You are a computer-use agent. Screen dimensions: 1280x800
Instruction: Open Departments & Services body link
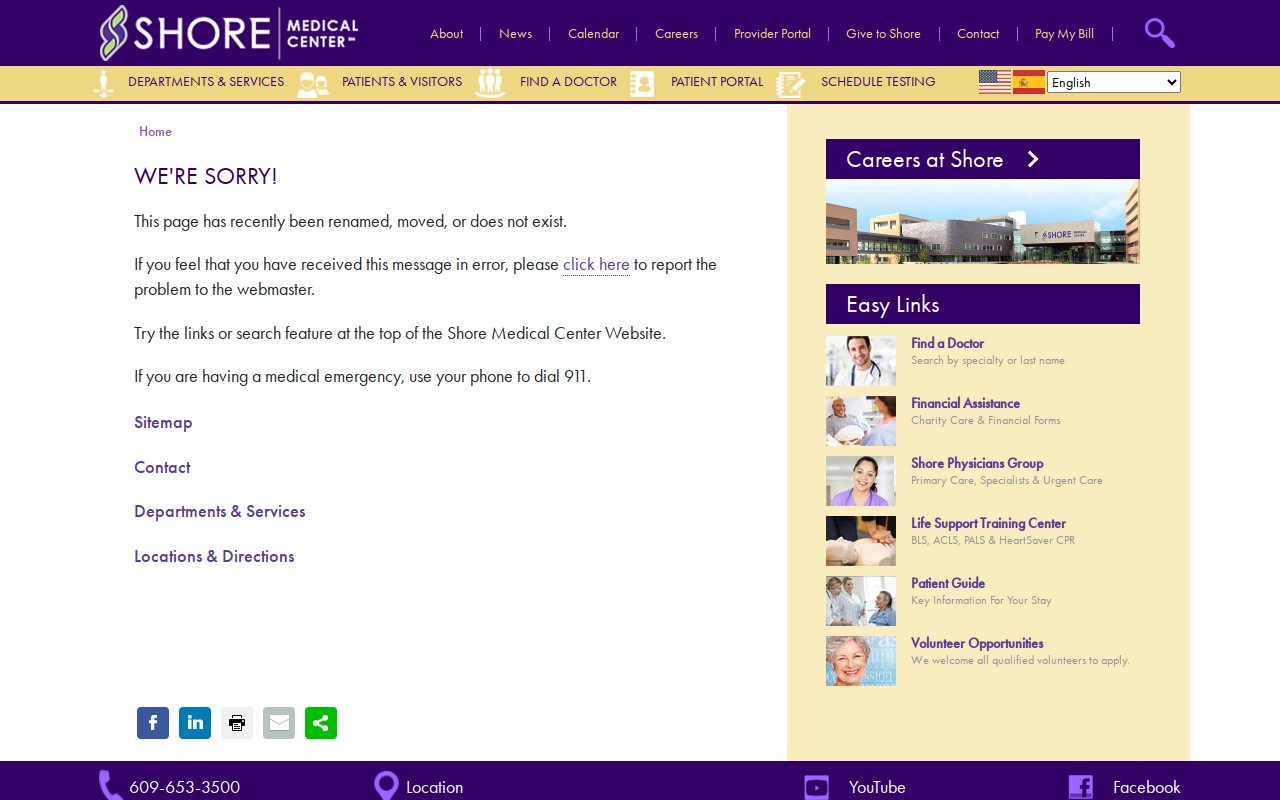[x=220, y=511]
